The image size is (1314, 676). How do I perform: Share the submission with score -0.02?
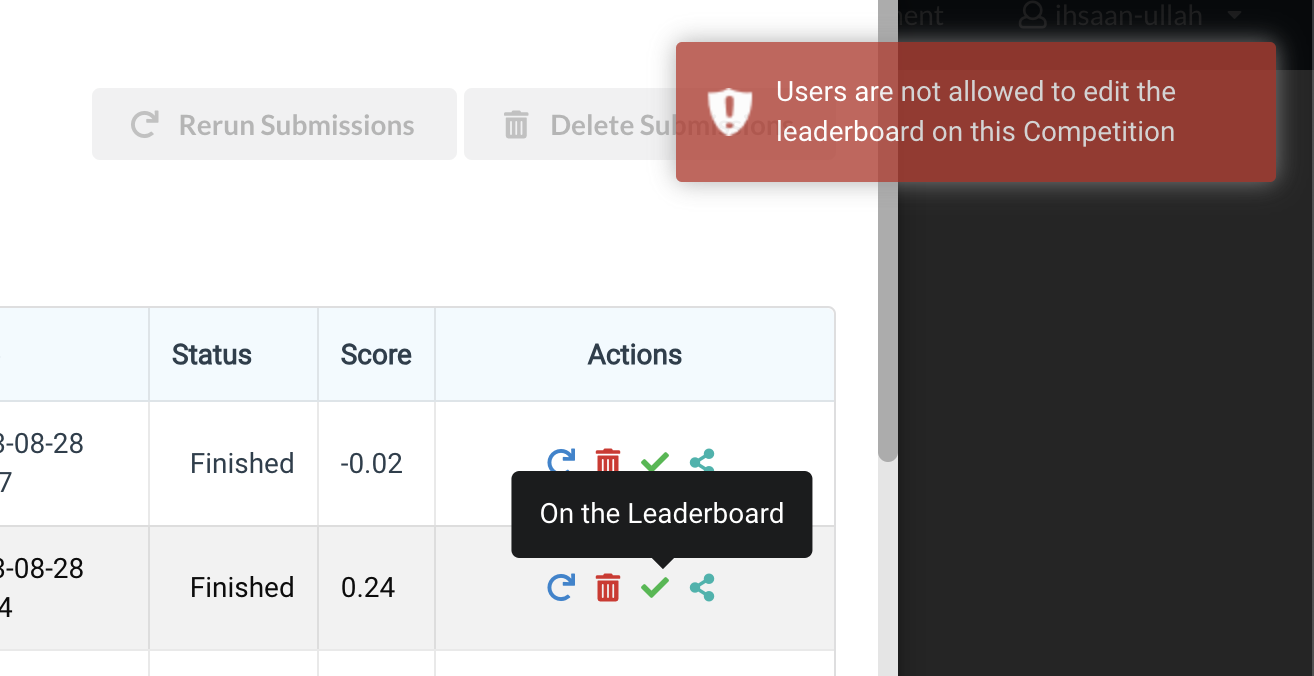[702, 461]
